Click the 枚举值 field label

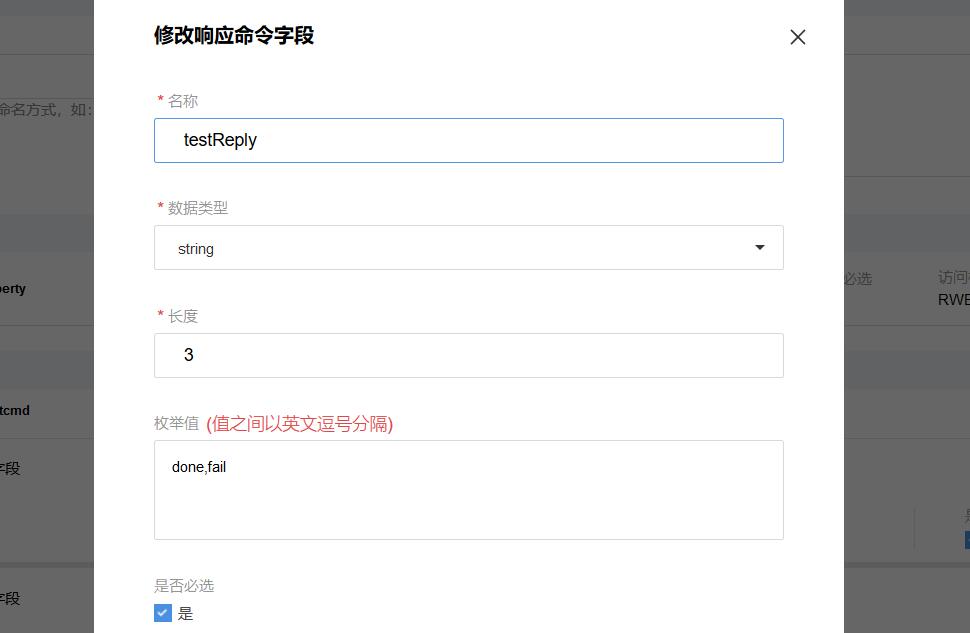coord(176,423)
